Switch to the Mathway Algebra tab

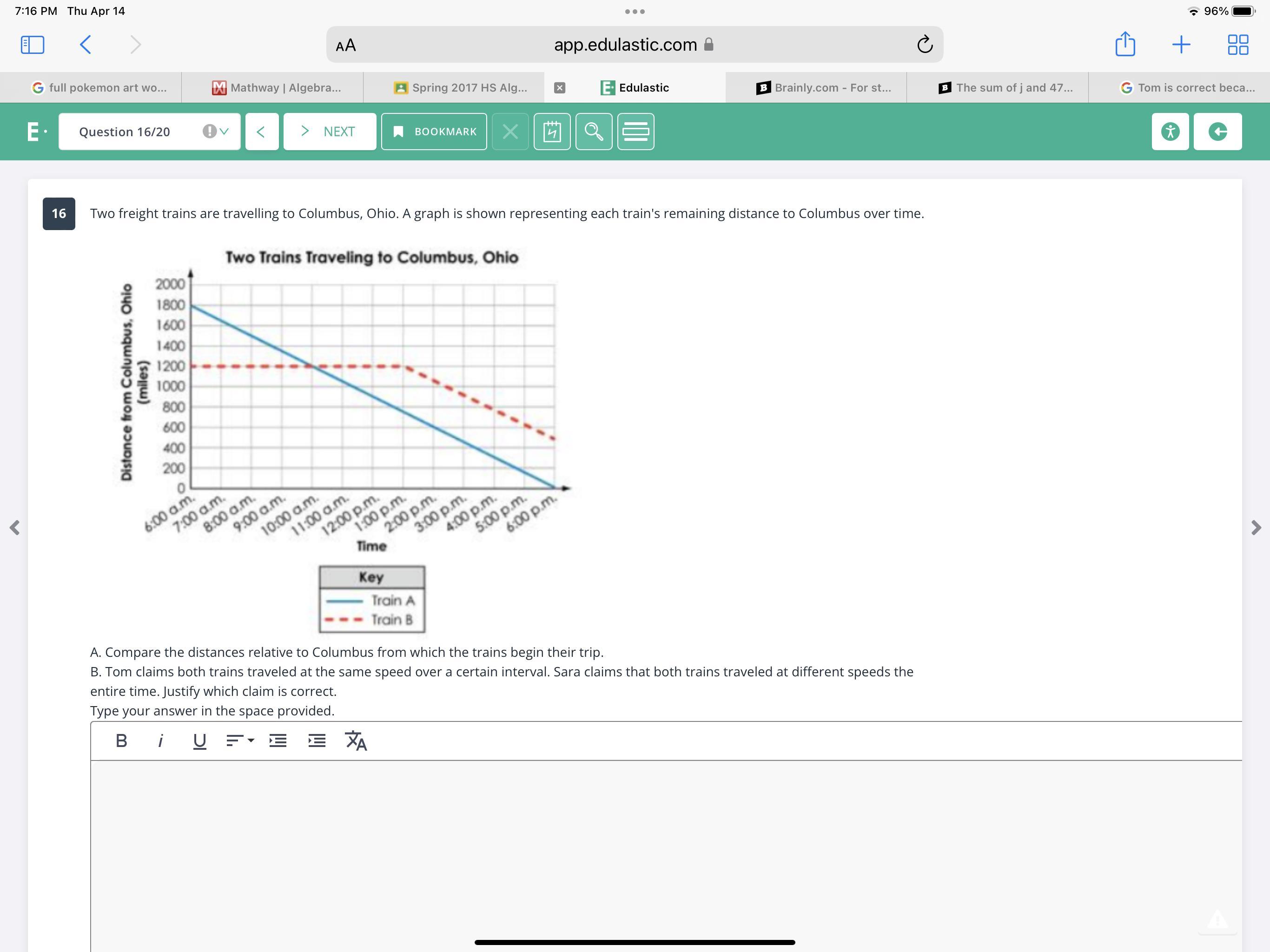277,87
